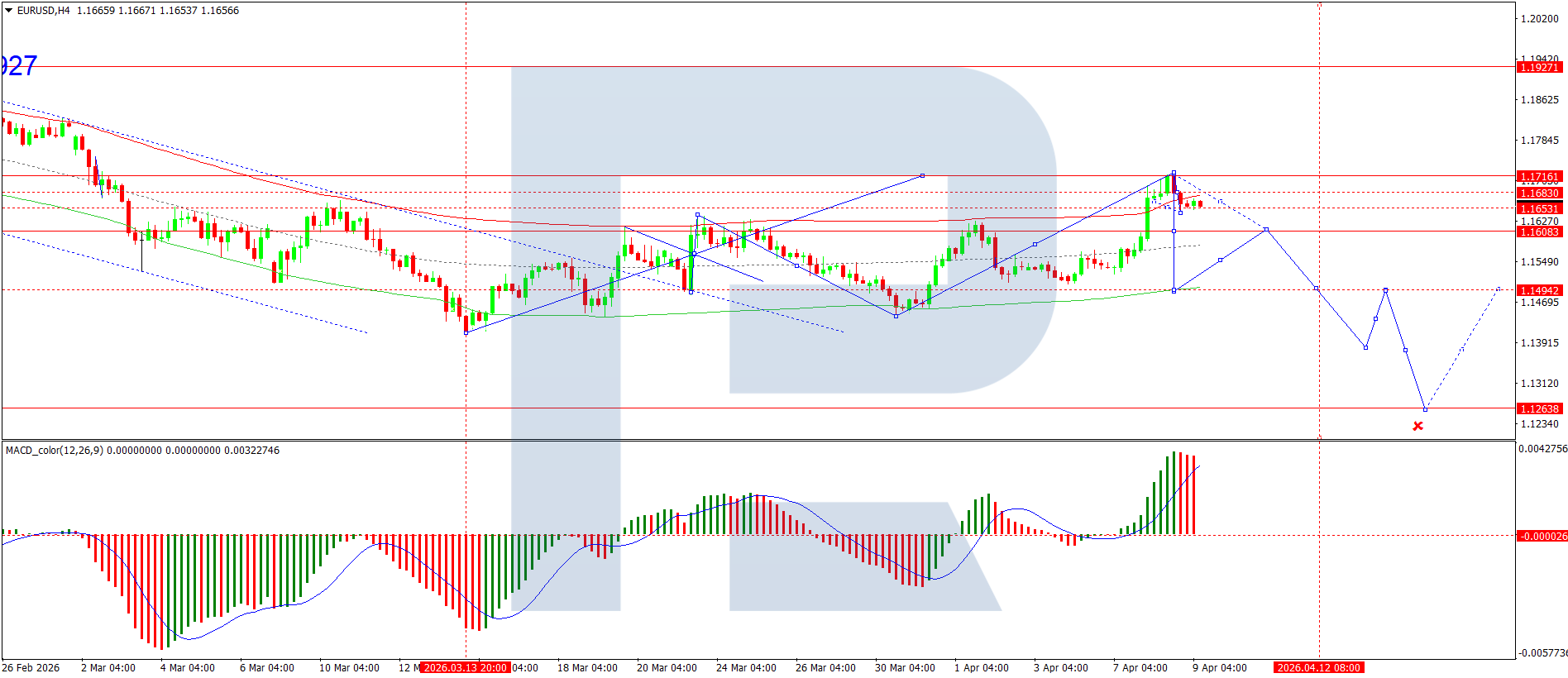Click the 20 Mar 04:00 time axis label

[x=667, y=667]
